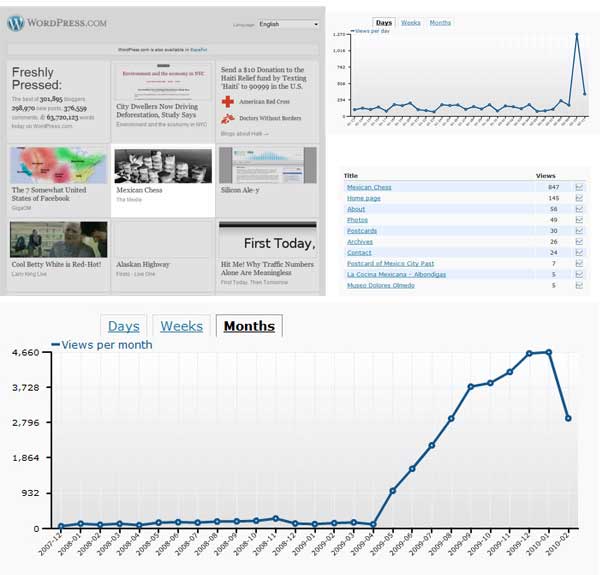Open the Mexican Chess featured post thumbnail
600x575 pixels.
163,165
